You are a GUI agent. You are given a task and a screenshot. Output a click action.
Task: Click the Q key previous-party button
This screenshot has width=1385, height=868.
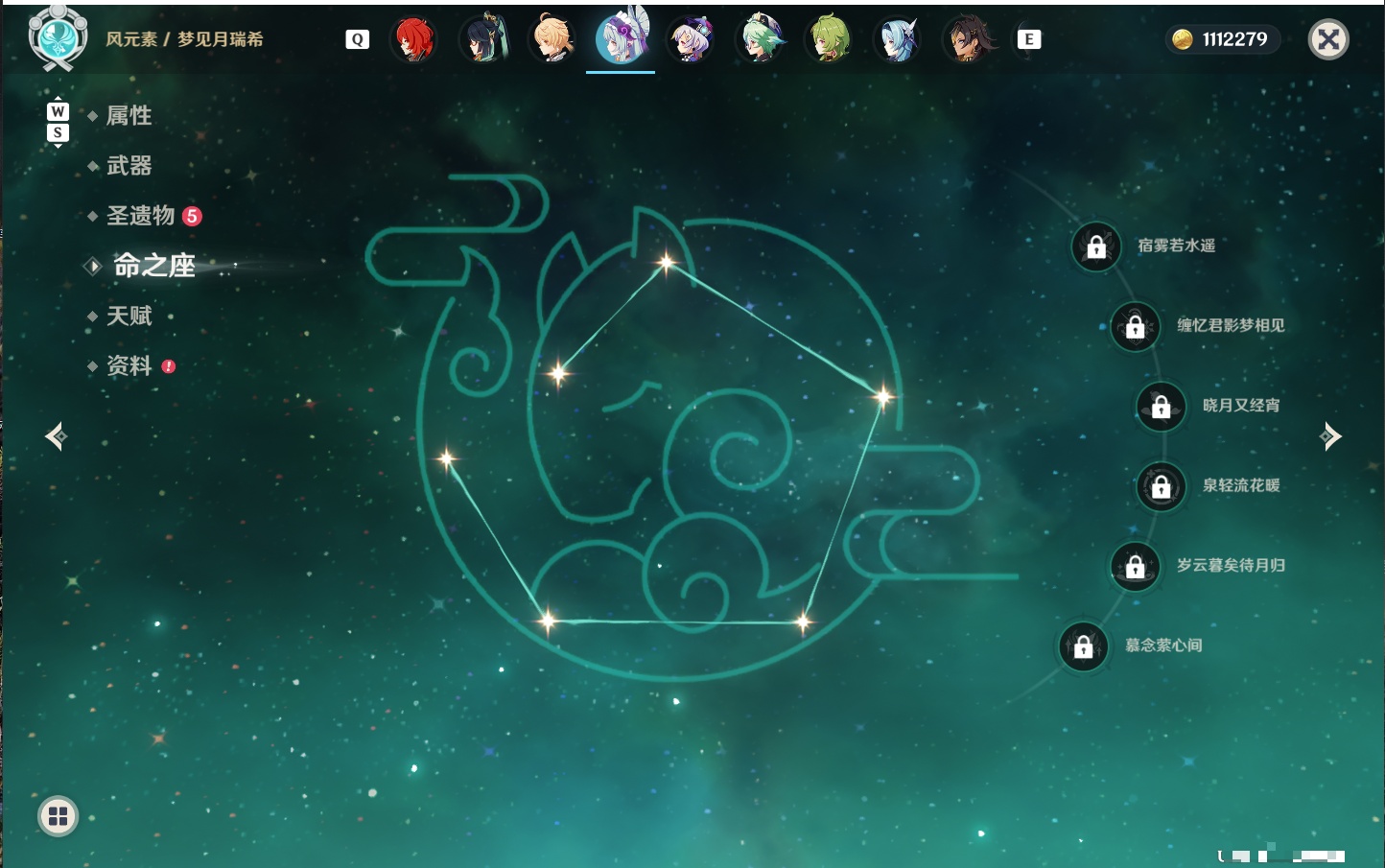357,39
